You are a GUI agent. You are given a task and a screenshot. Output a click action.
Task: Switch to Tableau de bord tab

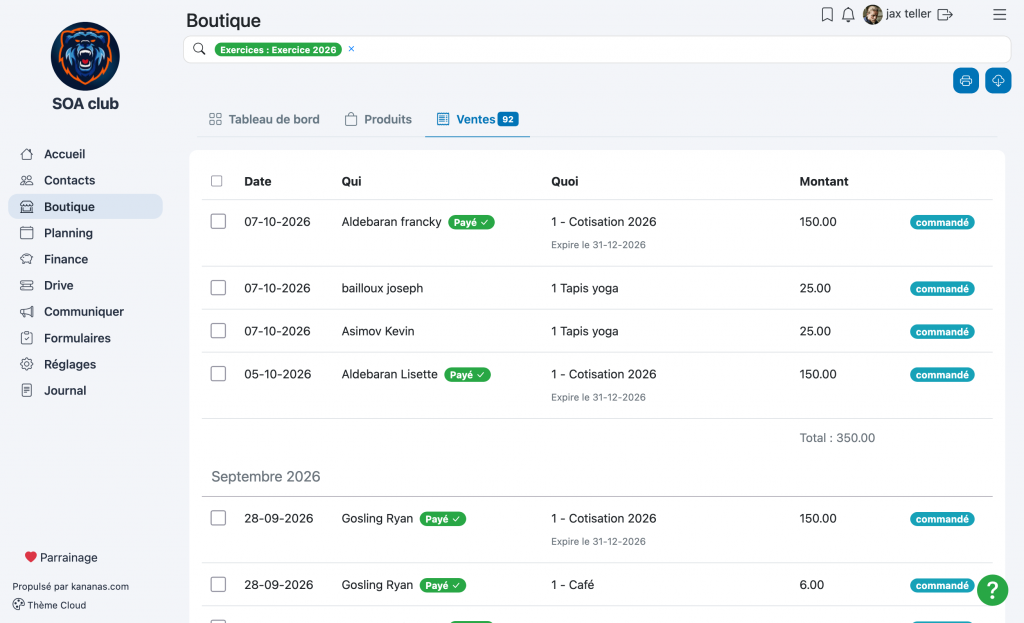(264, 119)
